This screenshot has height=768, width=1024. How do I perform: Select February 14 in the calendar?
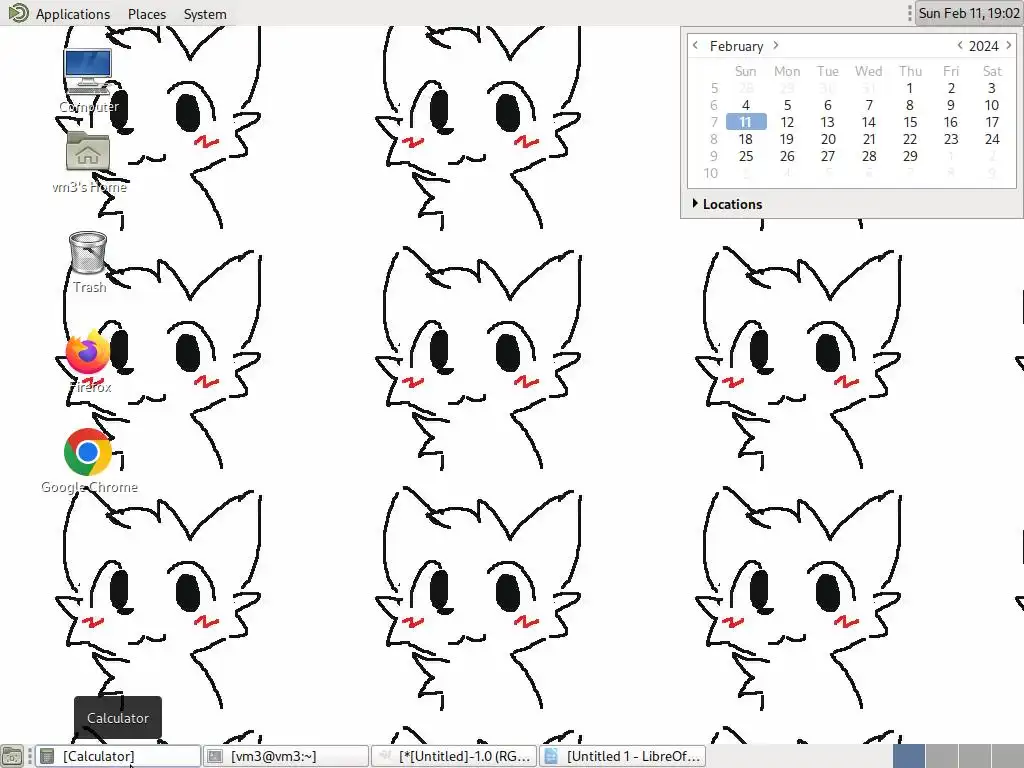(869, 122)
